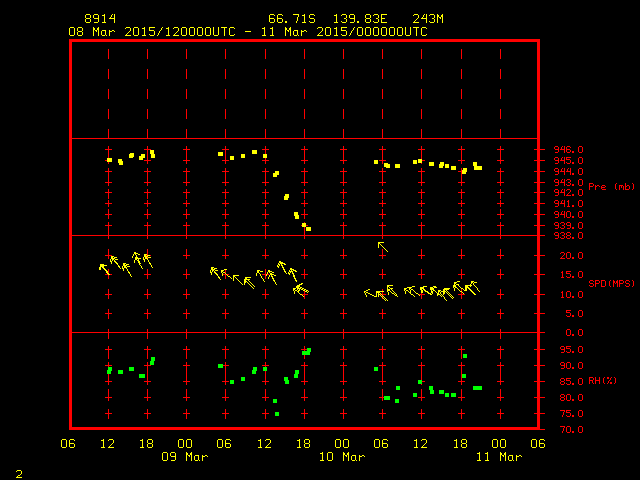Screen dimensions: 640x480
Task: Click the 11 Mar date label
Action: [497, 457]
